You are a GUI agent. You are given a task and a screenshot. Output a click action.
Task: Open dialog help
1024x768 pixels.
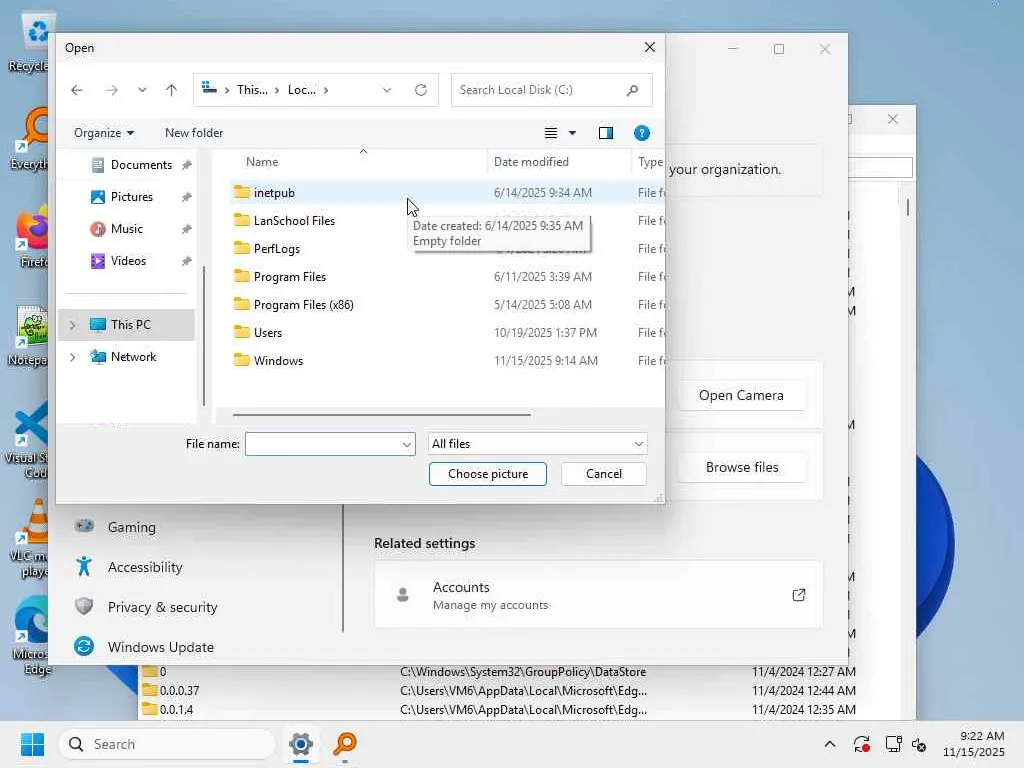point(641,133)
